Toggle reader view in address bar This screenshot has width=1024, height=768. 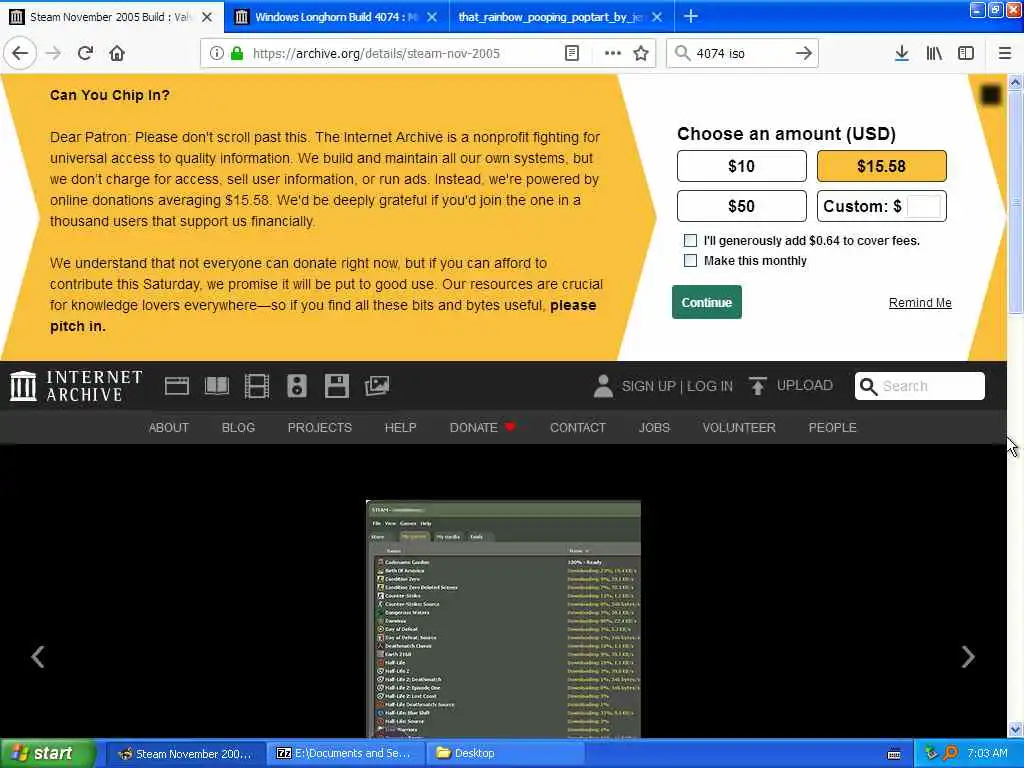571,54
